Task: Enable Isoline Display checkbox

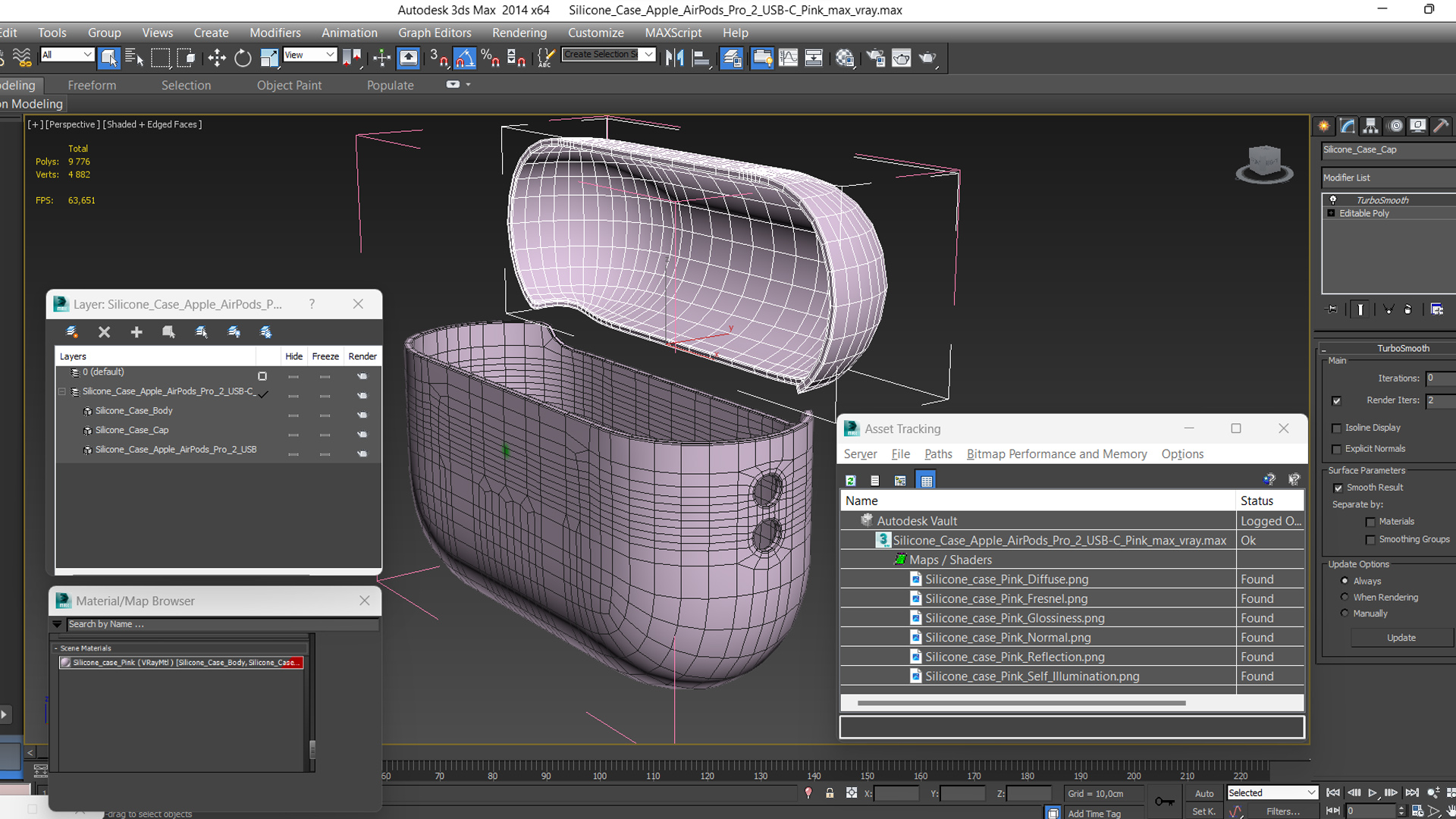Action: (x=1336, y=428)
